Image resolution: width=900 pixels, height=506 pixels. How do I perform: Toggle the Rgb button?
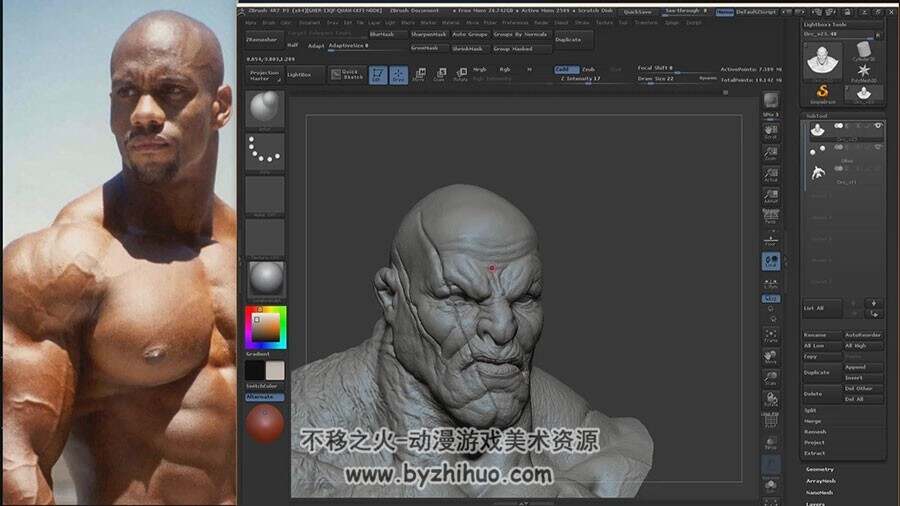click(505, 69)
